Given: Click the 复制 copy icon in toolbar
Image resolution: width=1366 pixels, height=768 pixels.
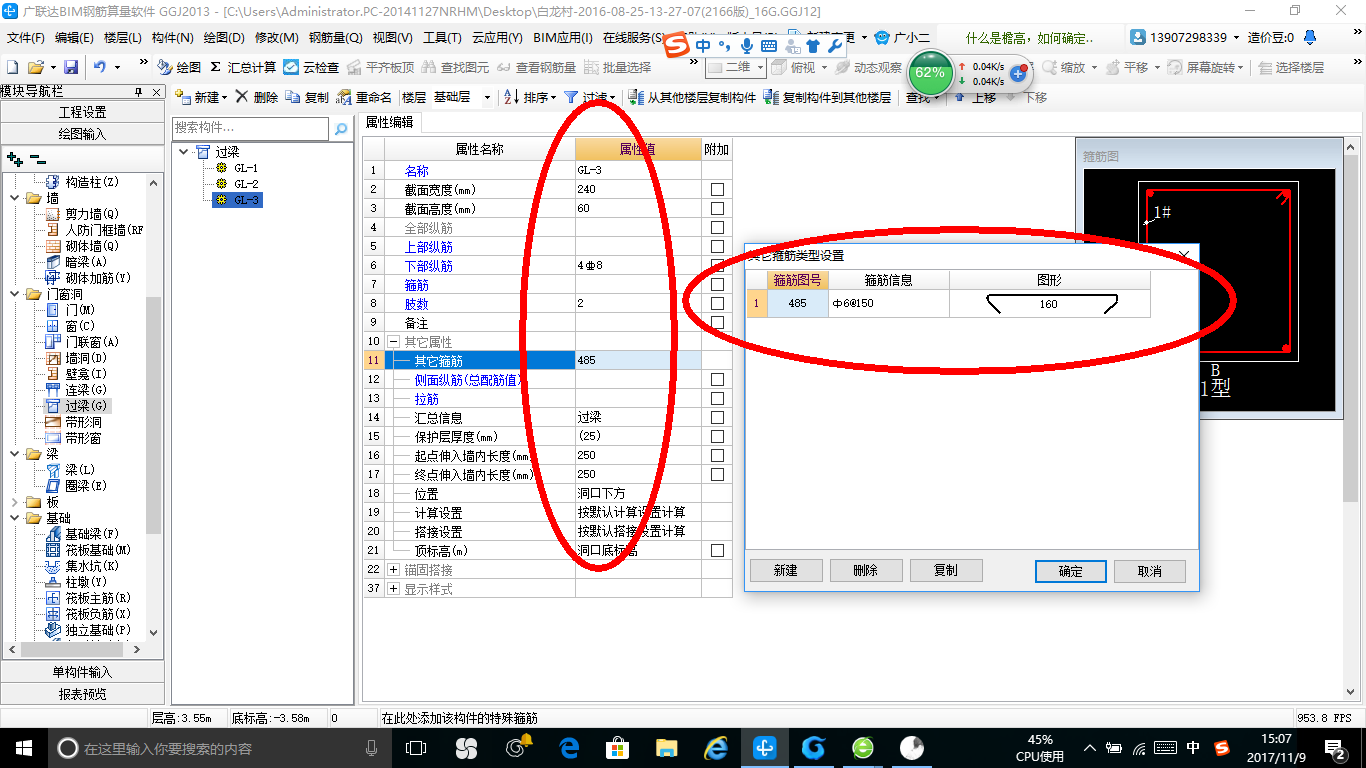Looking at the screenshot, I should pyautogui.click(x=292, y=97).
